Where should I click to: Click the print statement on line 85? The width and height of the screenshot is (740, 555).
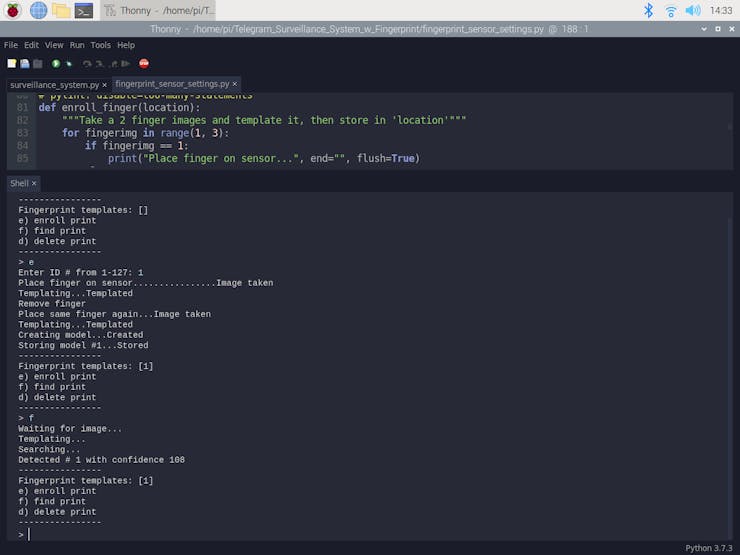[x=264, y=158]
